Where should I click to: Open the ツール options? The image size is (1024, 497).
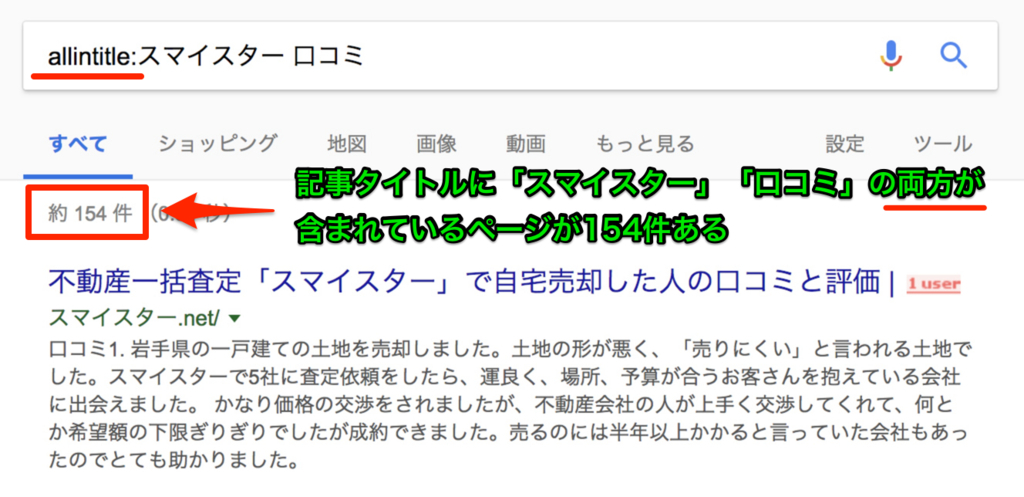point(942,144)
